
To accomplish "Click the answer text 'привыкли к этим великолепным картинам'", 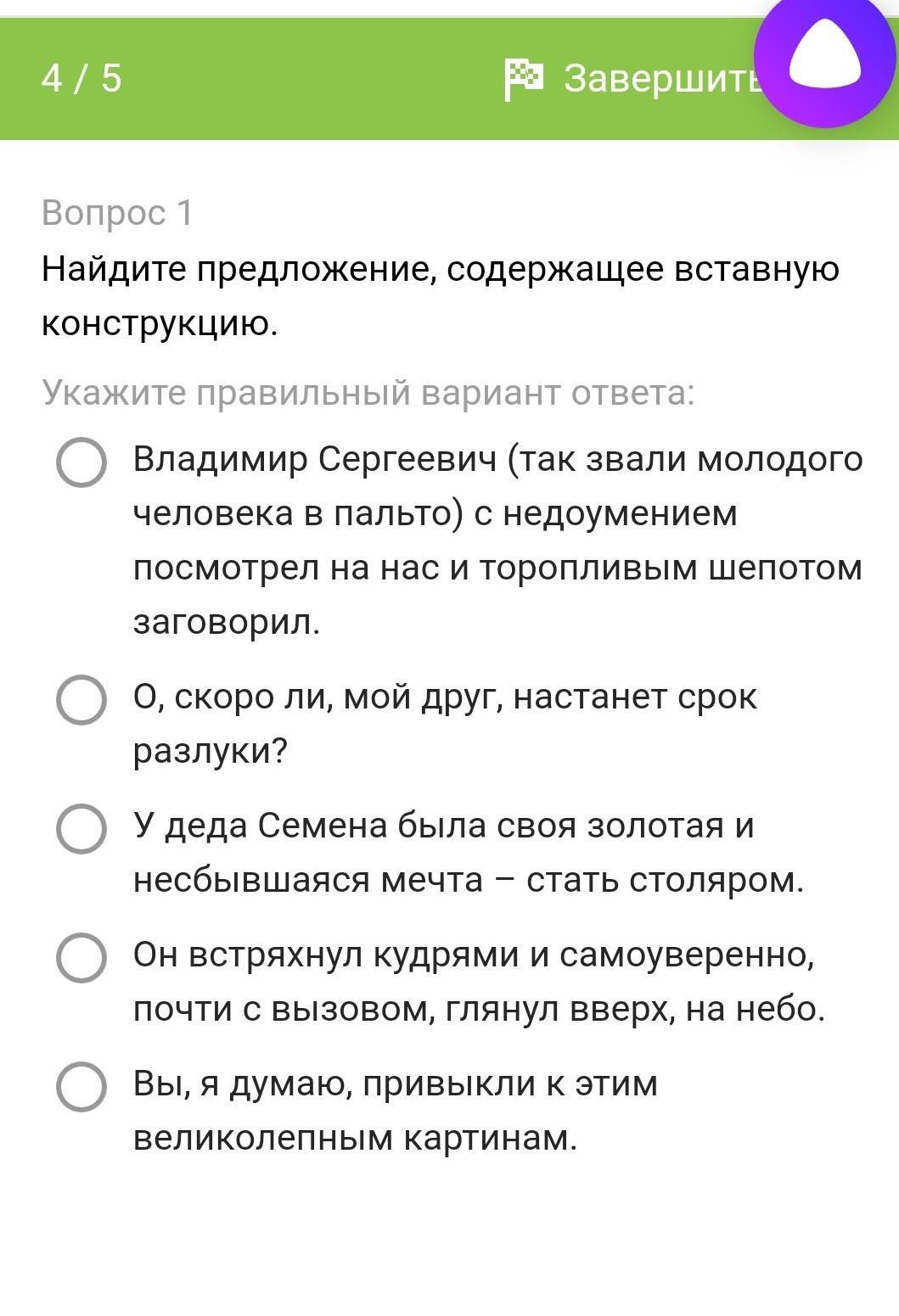I will coord(396,1110).
